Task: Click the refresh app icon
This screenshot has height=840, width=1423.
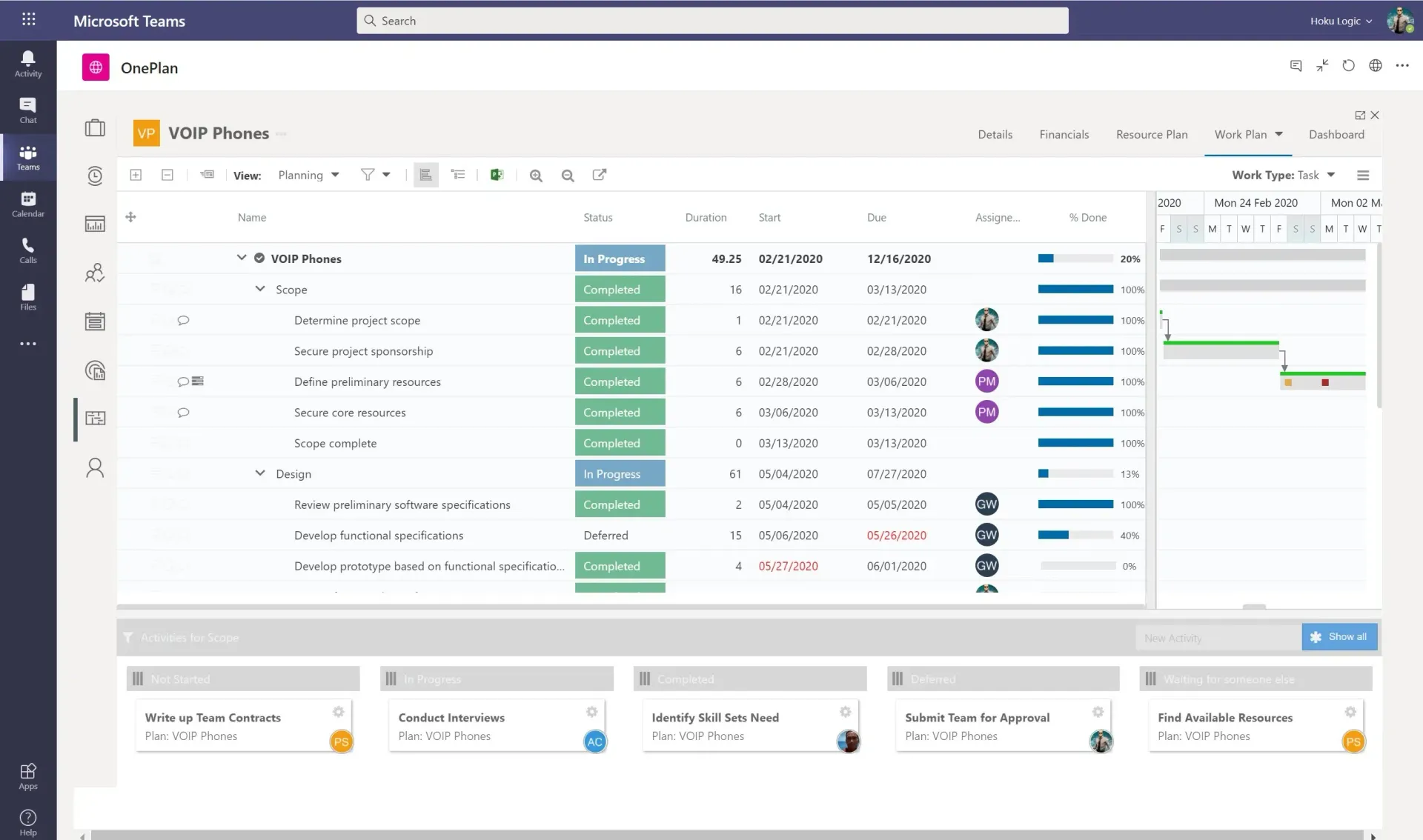Action: 1348,66
